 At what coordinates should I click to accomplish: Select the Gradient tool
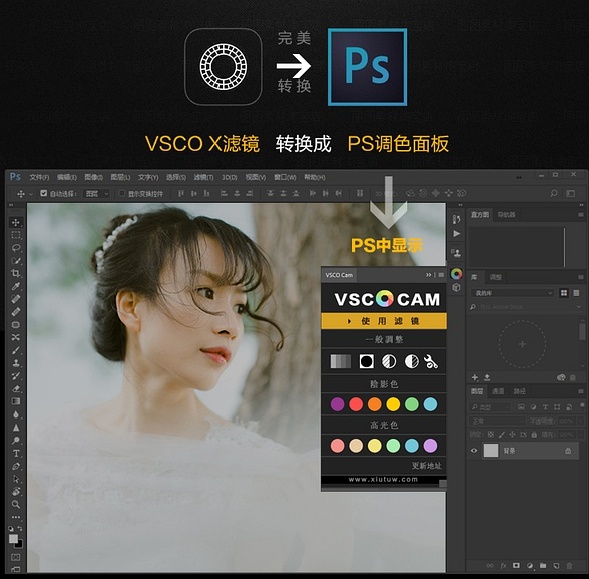[15, 401]
